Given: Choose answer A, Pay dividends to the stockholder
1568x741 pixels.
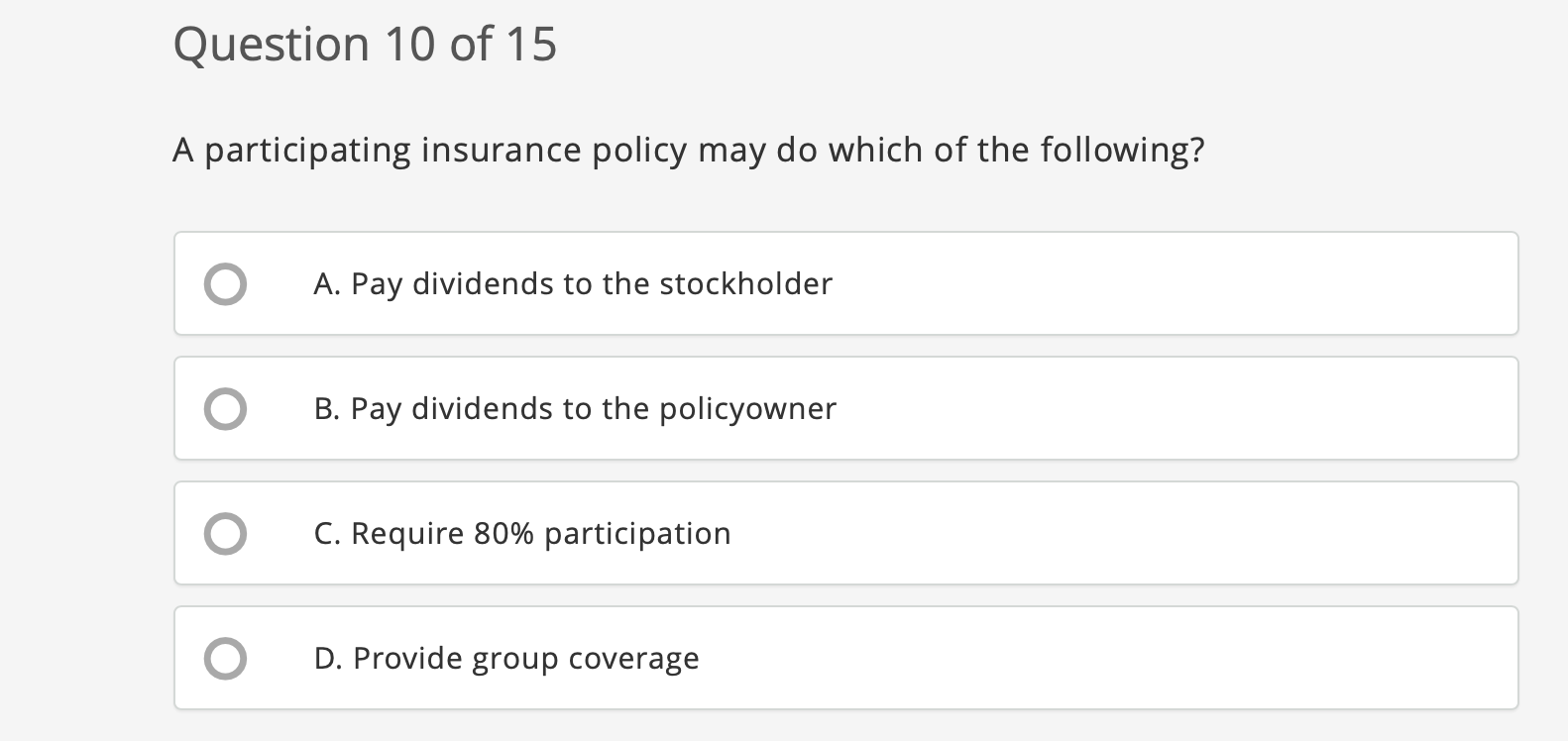Looking at the screenshot, I should point(573,283).
